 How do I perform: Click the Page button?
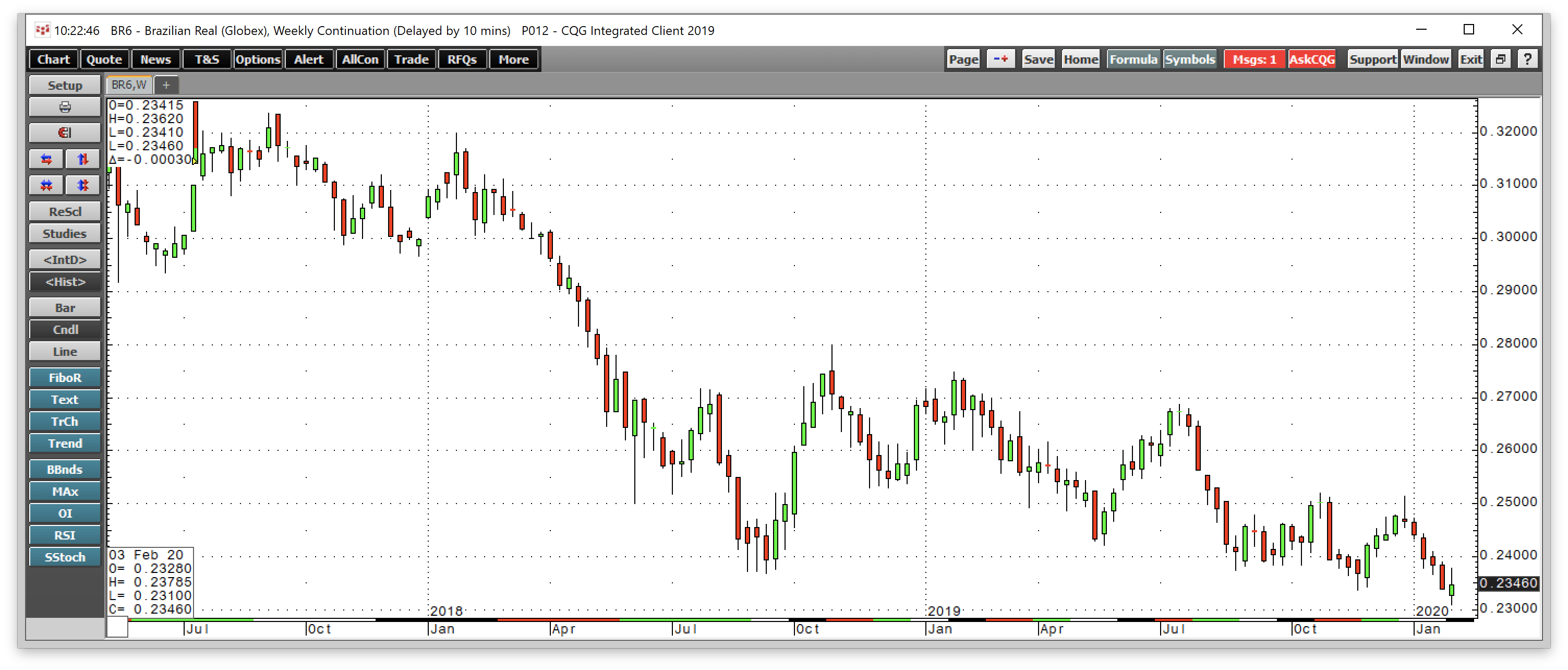pyautogui.click(x=963, y=59)
